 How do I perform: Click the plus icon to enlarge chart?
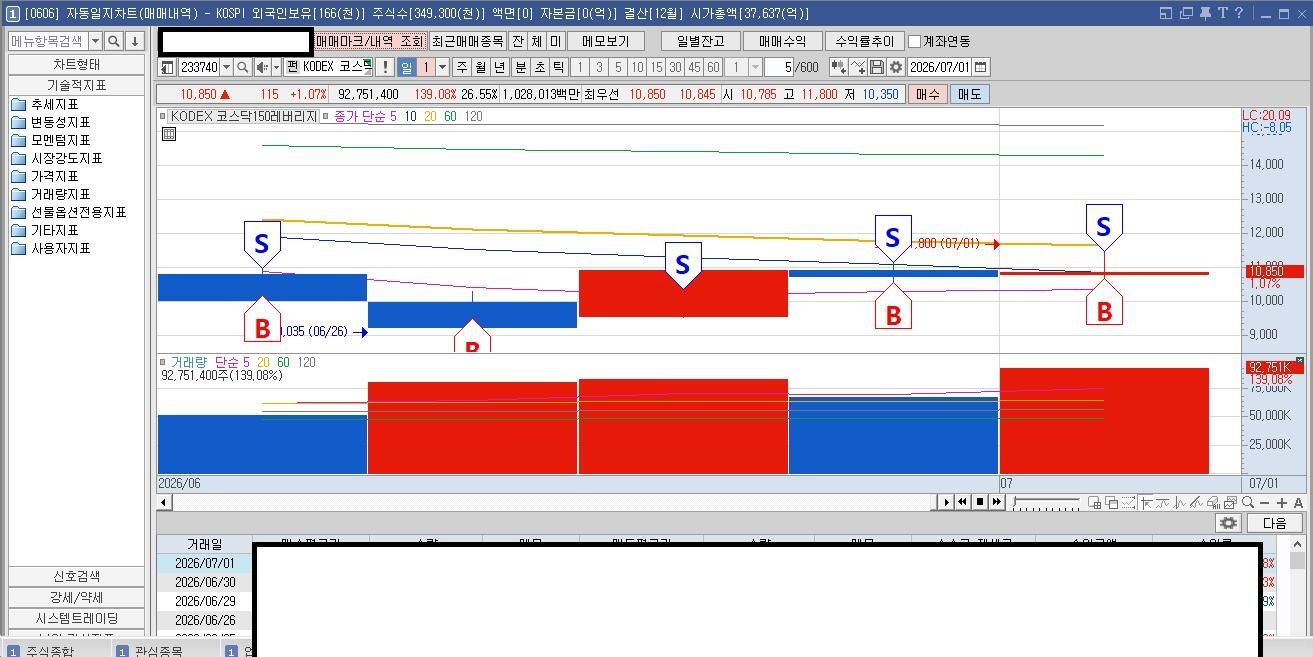[x=1282, y=502]
